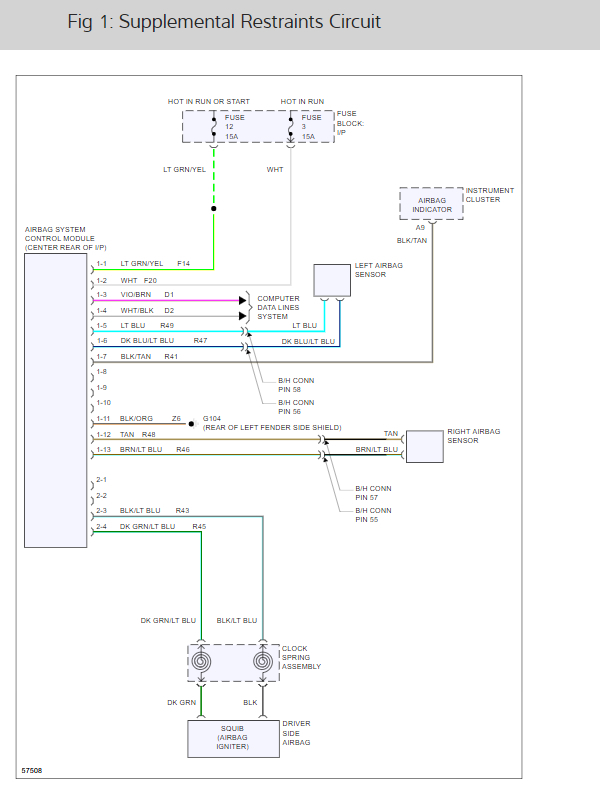Image resolution: width=600 pixels, height=807 pixels.
Task: Click pin 1-4 'WHT/BLK D2' row
Action: (x=135, y=310)
